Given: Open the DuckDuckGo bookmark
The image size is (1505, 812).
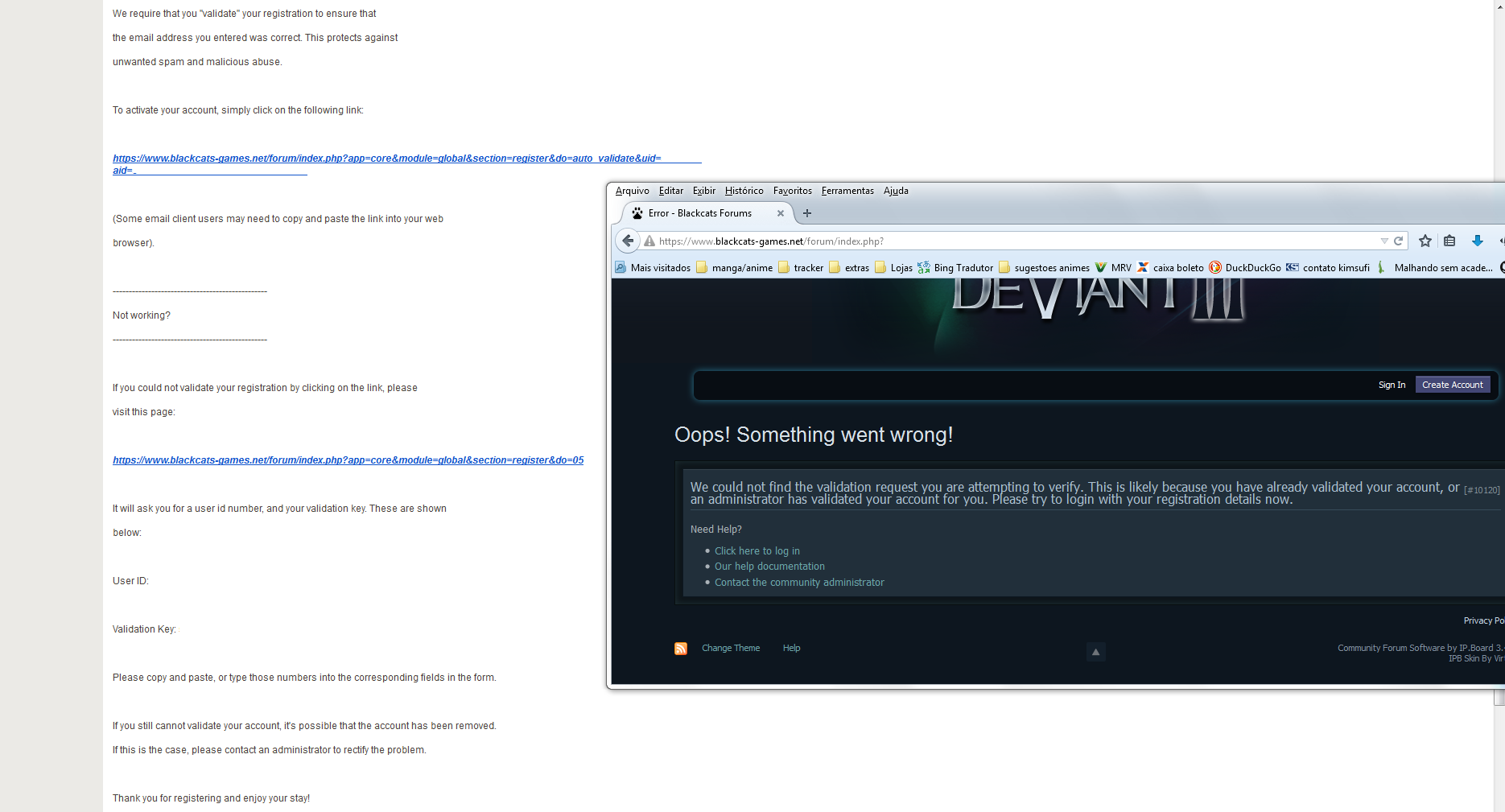Looking at the screenshot, I should click(1245, 268).
